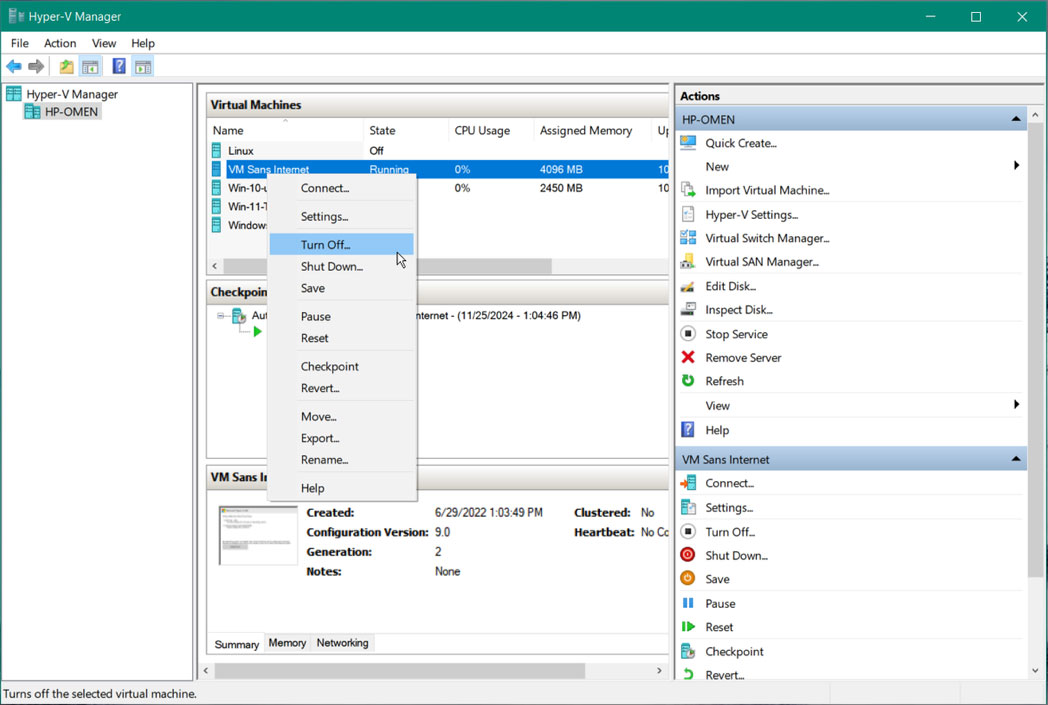This screenshot has width=1048, height=705.
Task: Open the Action menu
Action: (x=60, y=43)
